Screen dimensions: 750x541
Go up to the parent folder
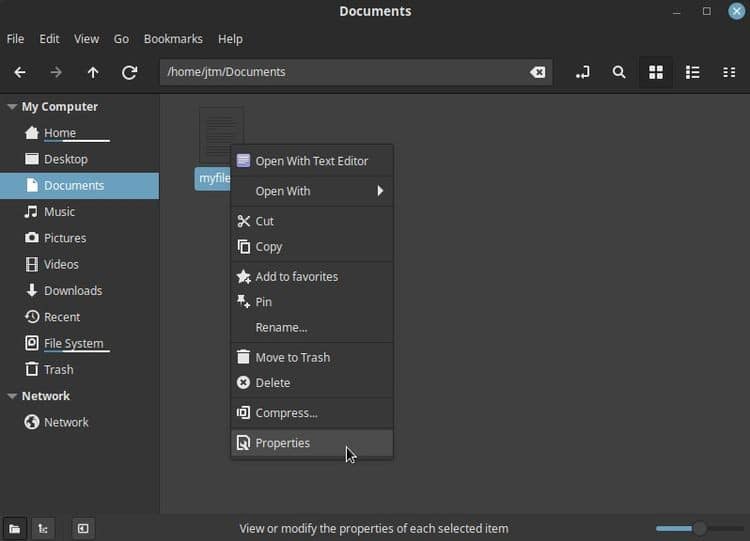93,73
